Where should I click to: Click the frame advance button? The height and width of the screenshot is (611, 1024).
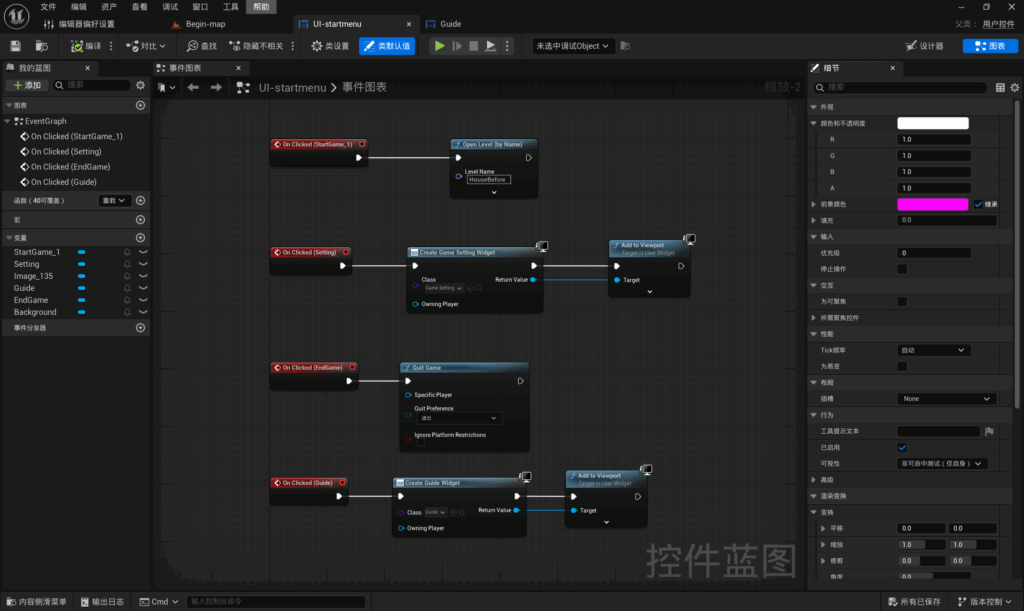coord(457,46)
